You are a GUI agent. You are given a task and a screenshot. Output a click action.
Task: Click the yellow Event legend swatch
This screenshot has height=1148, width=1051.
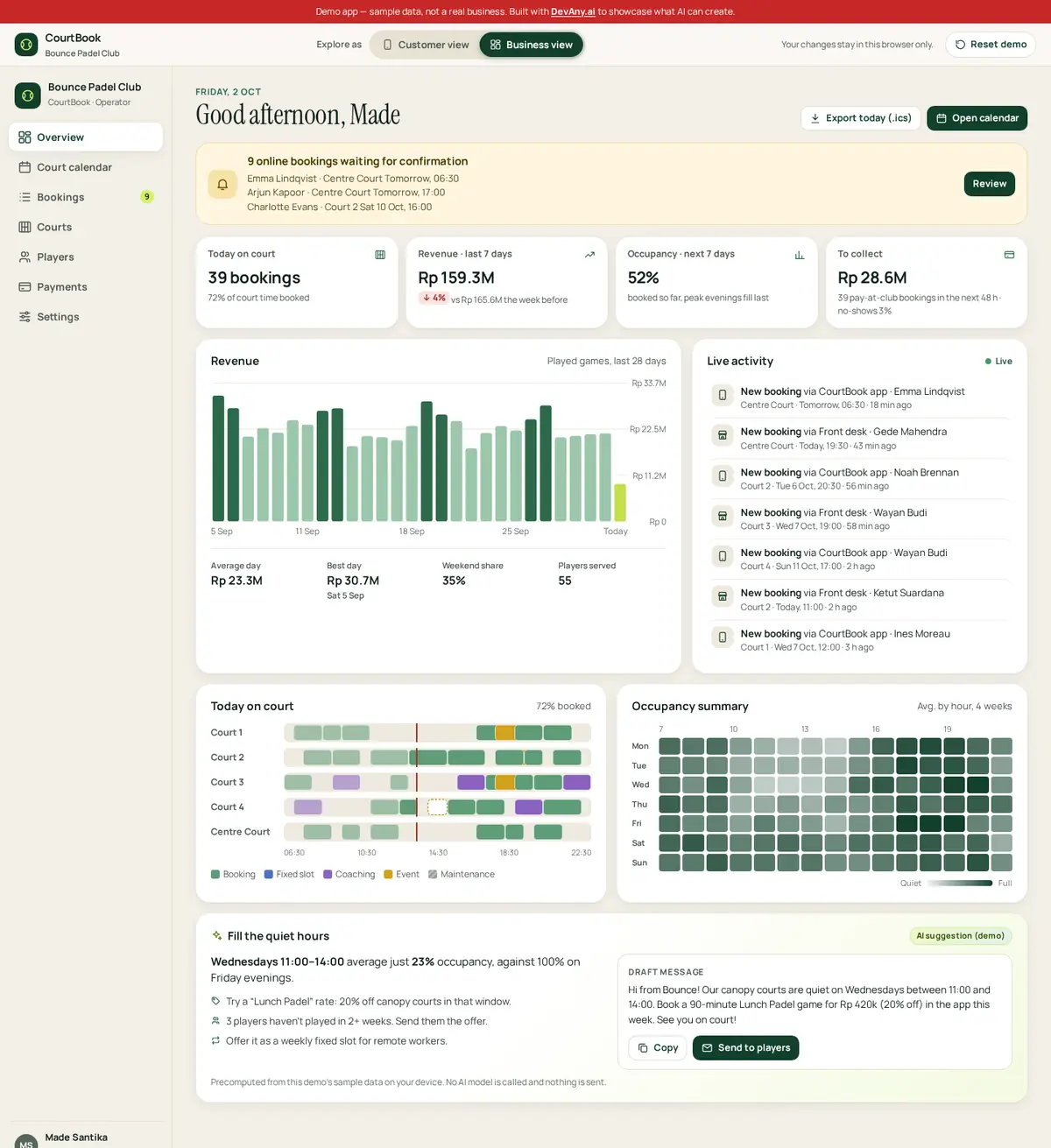(x=388, y=875)
